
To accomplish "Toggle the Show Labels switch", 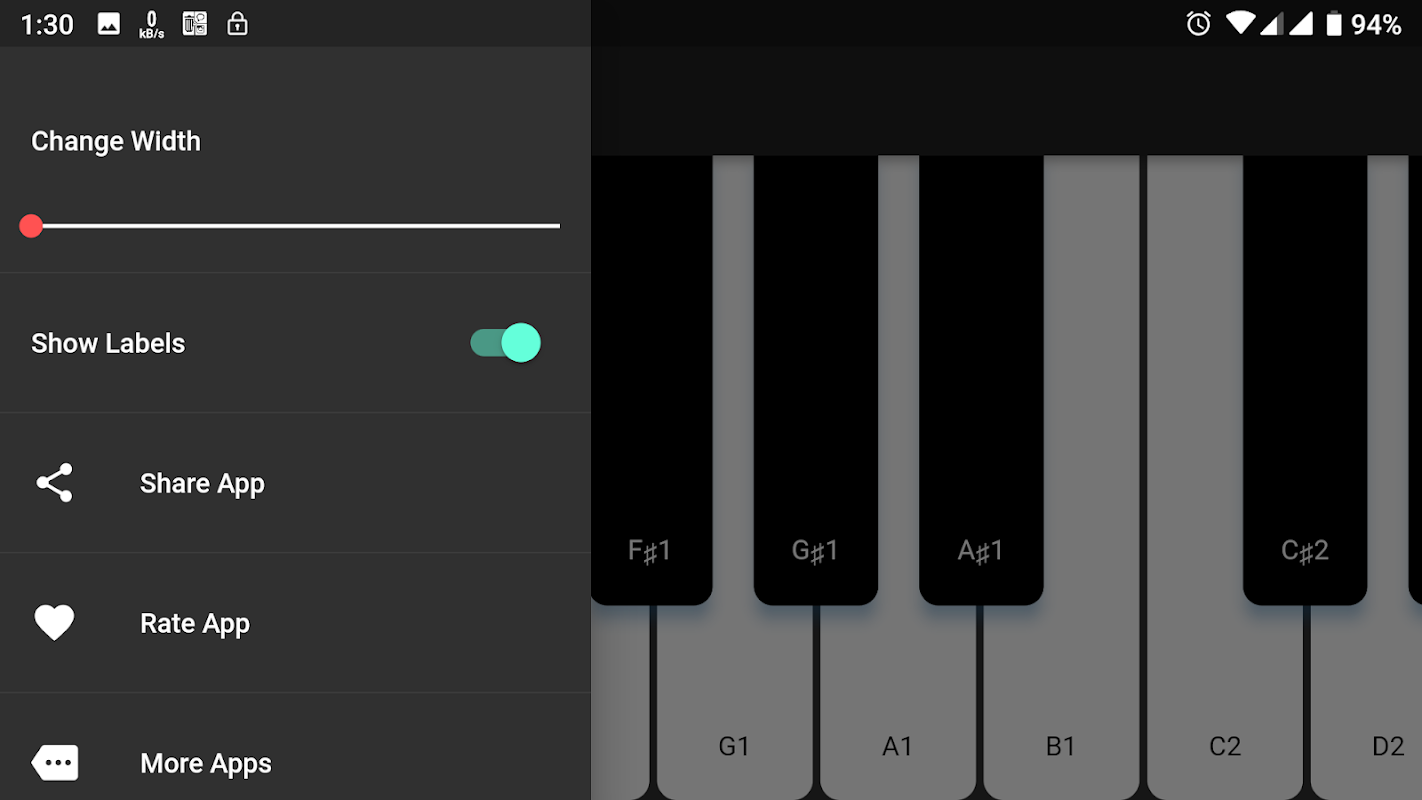I will (506, 343).
